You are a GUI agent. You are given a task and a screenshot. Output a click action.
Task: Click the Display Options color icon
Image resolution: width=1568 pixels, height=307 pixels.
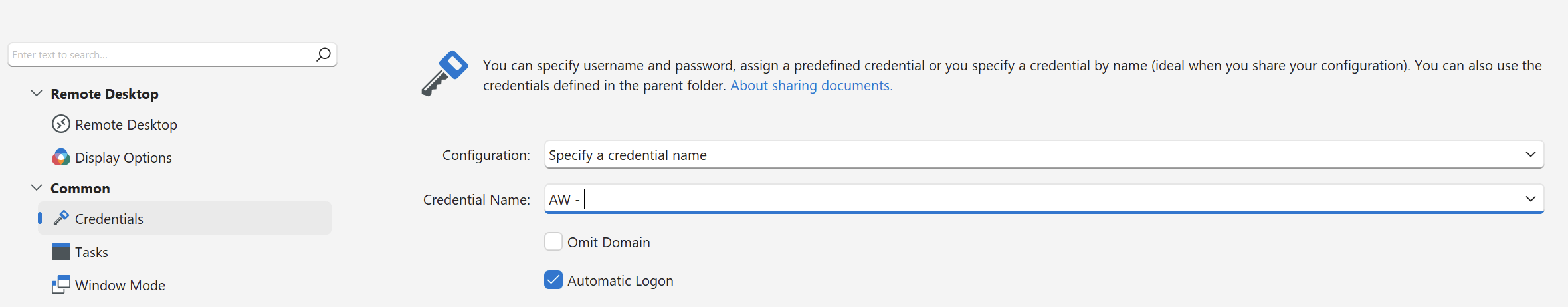[x=61, y=157]
